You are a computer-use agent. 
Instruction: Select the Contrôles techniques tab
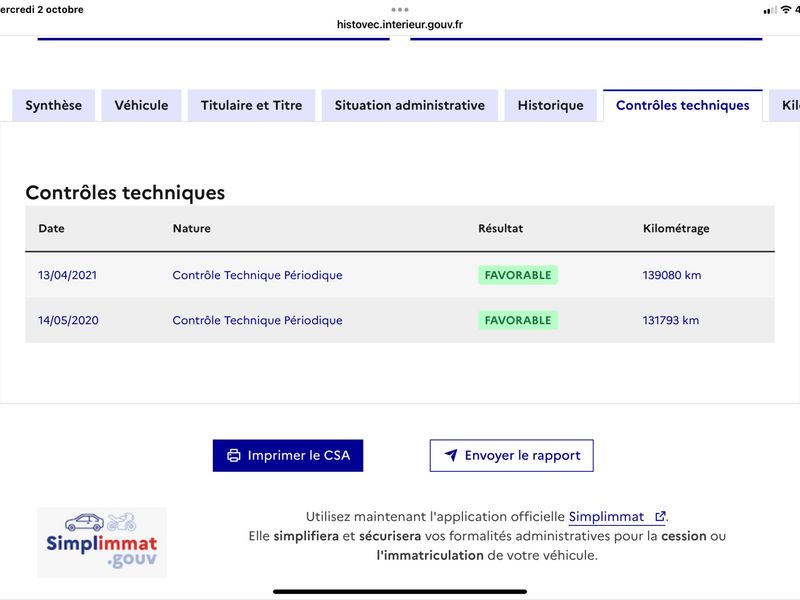683,105
